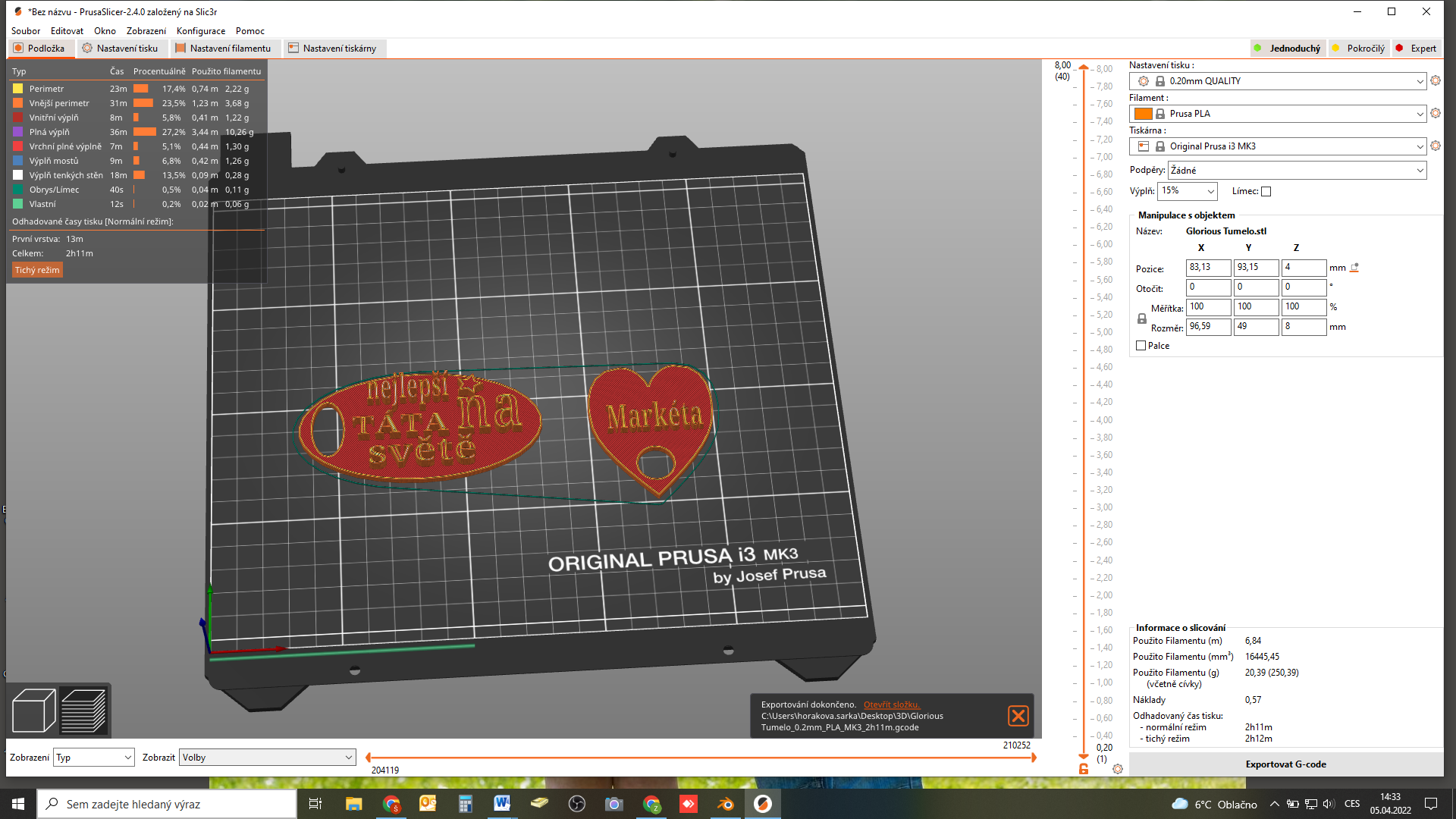The image size is (1456, 819).
Task: Switch to Expert mode
Action: click(1417, 49)
